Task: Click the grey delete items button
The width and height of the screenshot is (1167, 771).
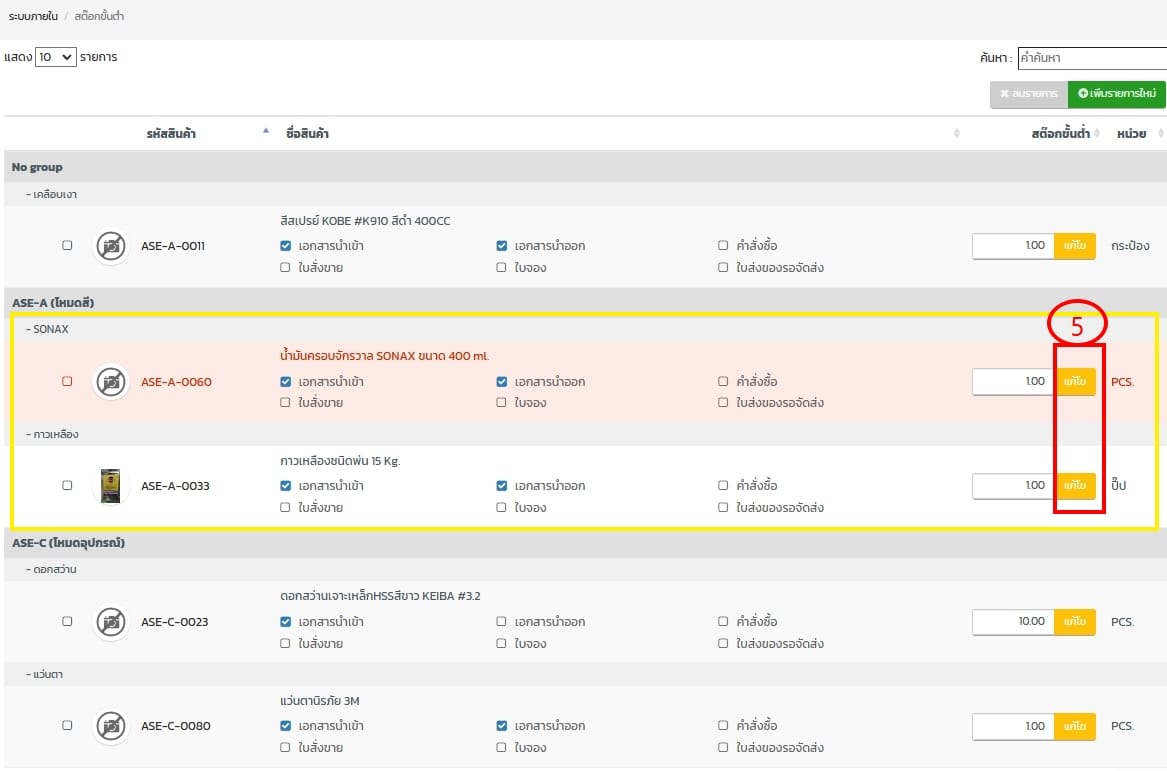Action: click(x=1028, y=94)
